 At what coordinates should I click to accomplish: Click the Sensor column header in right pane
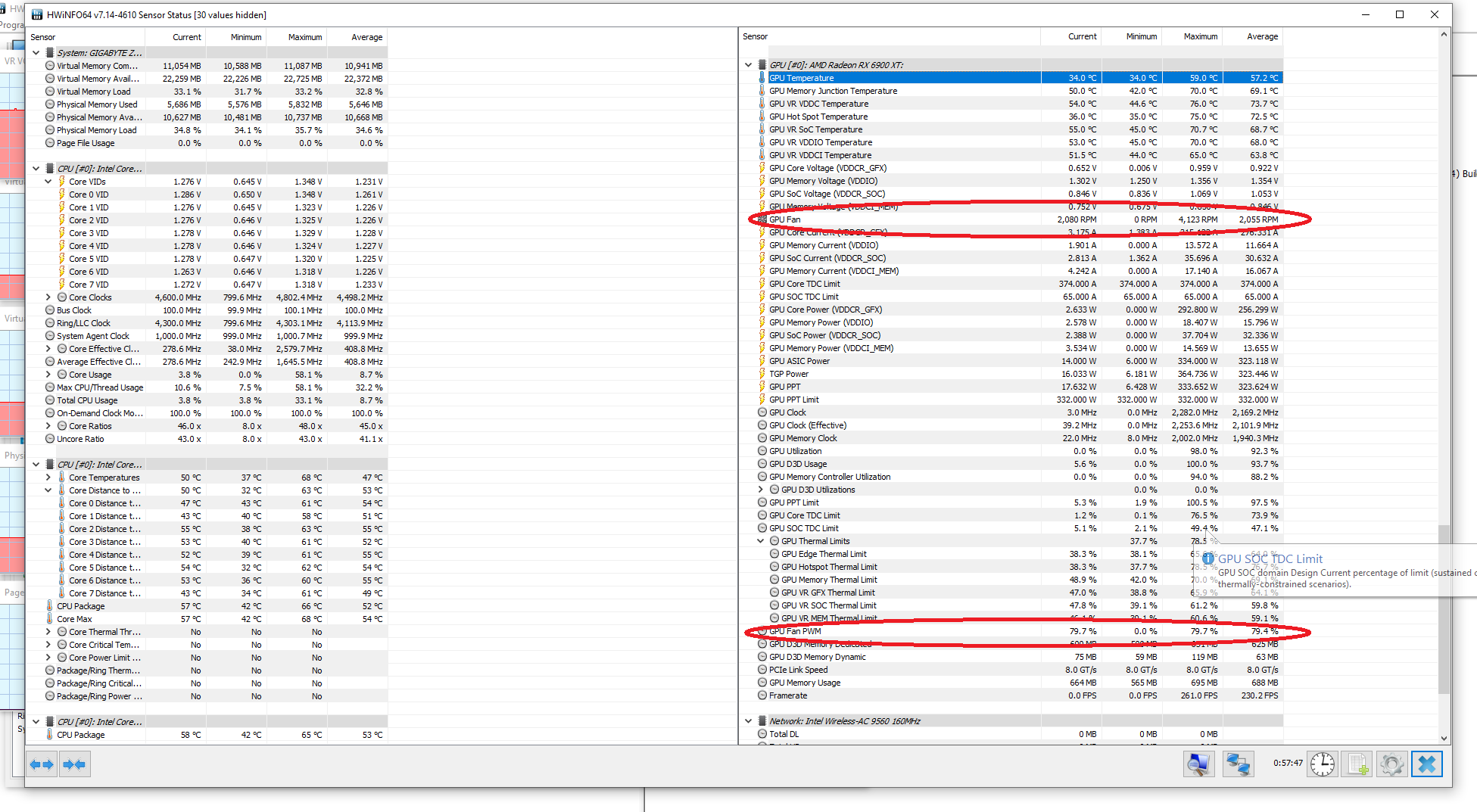(890, 36)
